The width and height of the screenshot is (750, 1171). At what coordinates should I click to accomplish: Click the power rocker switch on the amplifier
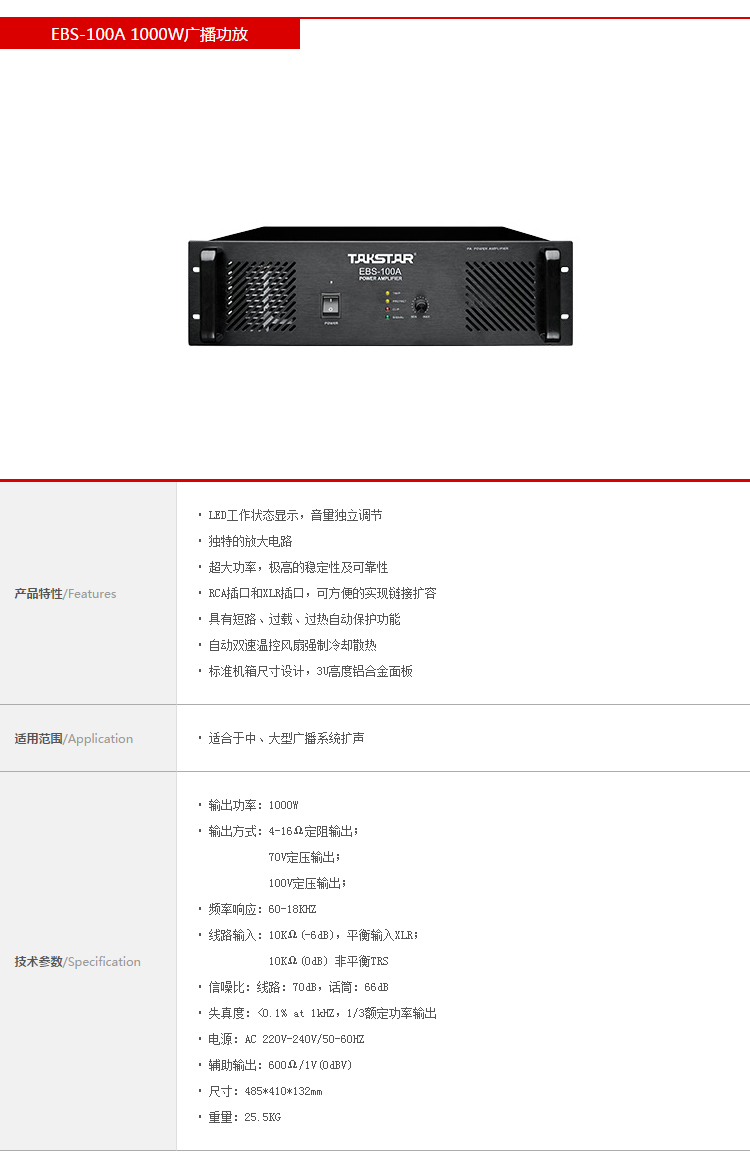pyautogui.click(x=330, y=305)
